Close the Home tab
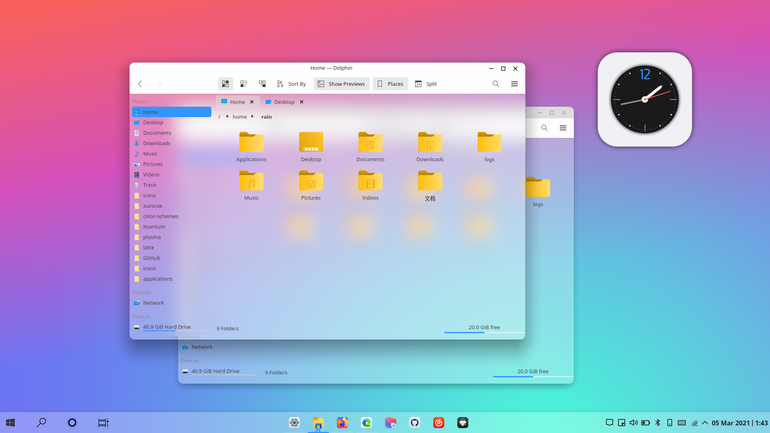 tap(252, 102)
